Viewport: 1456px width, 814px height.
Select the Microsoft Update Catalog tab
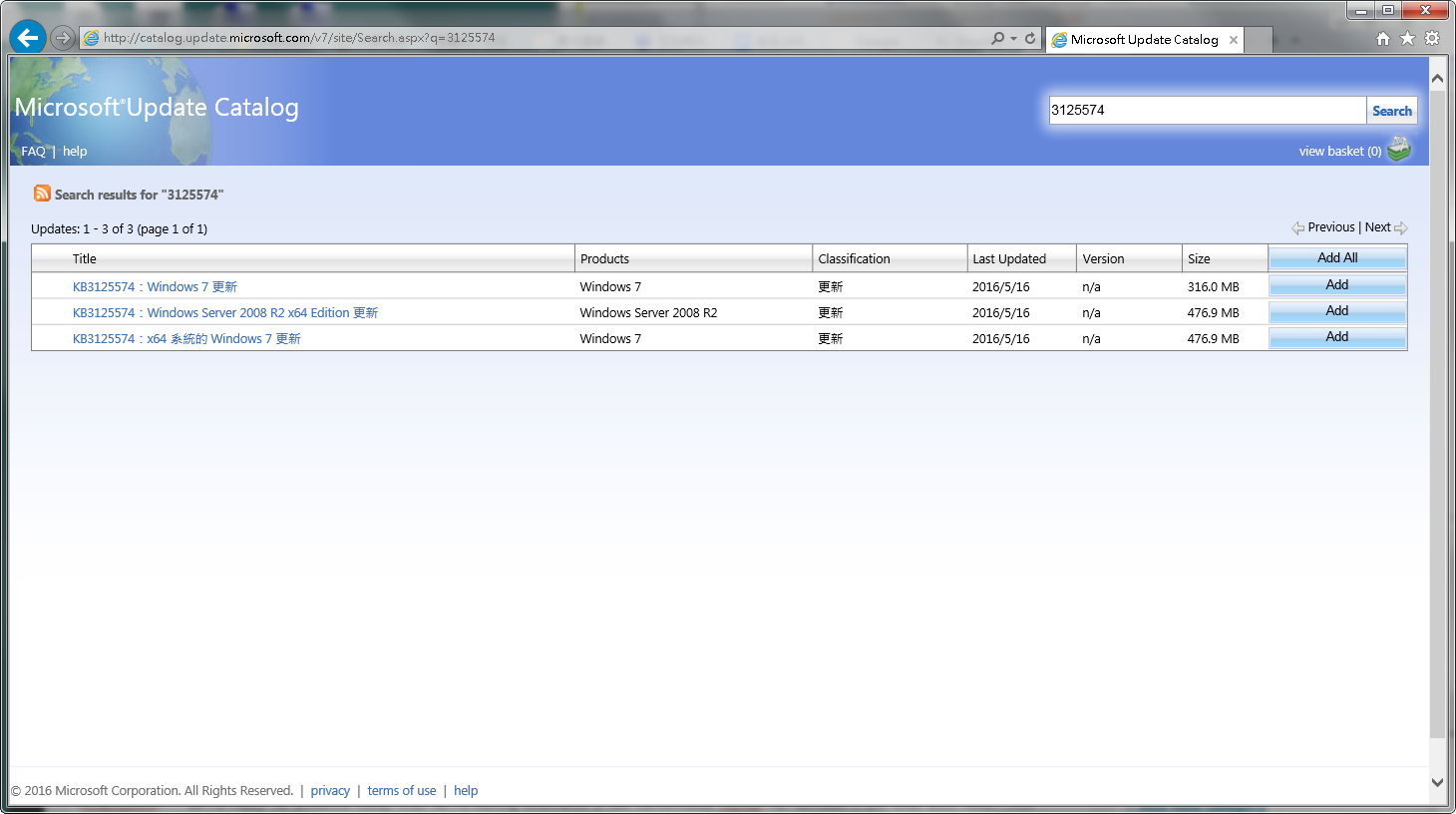tap(1144, 40)
